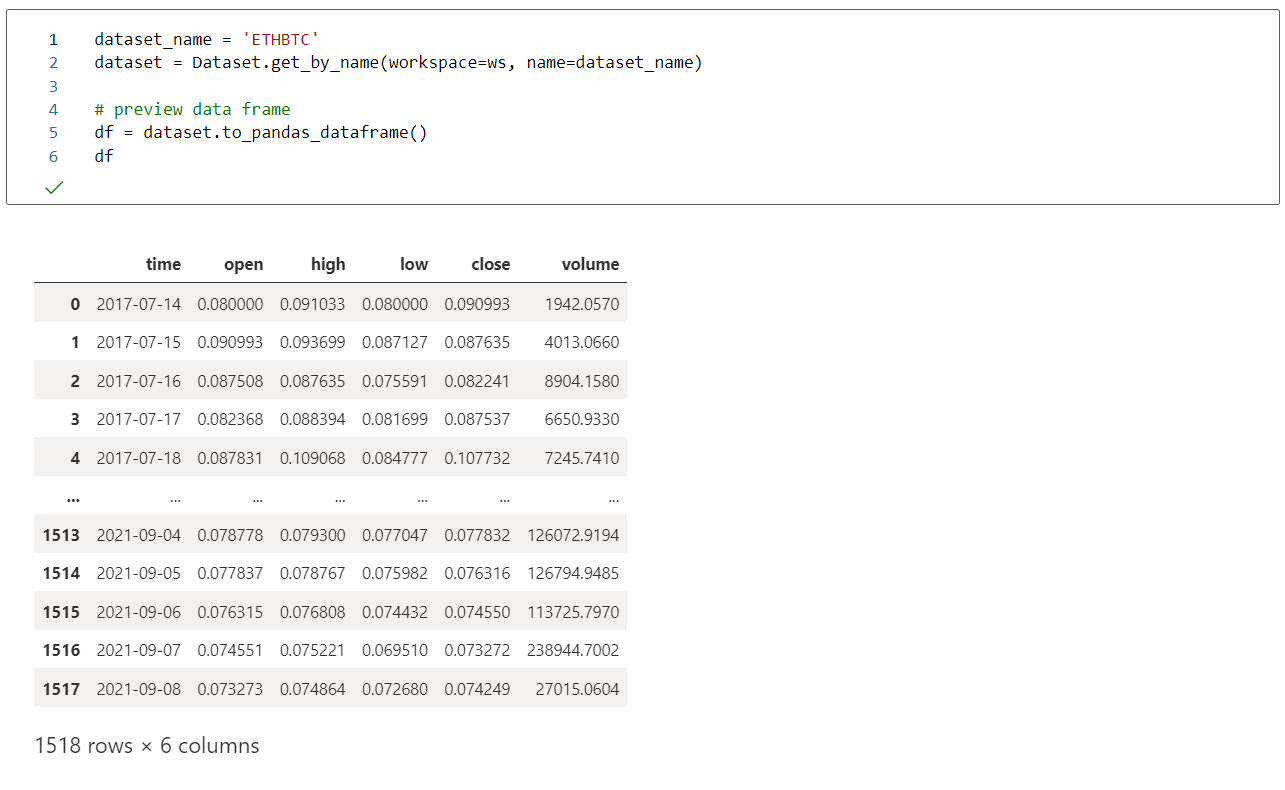
Task: Click the 'high' column header
Action: [x=328, y=264]
